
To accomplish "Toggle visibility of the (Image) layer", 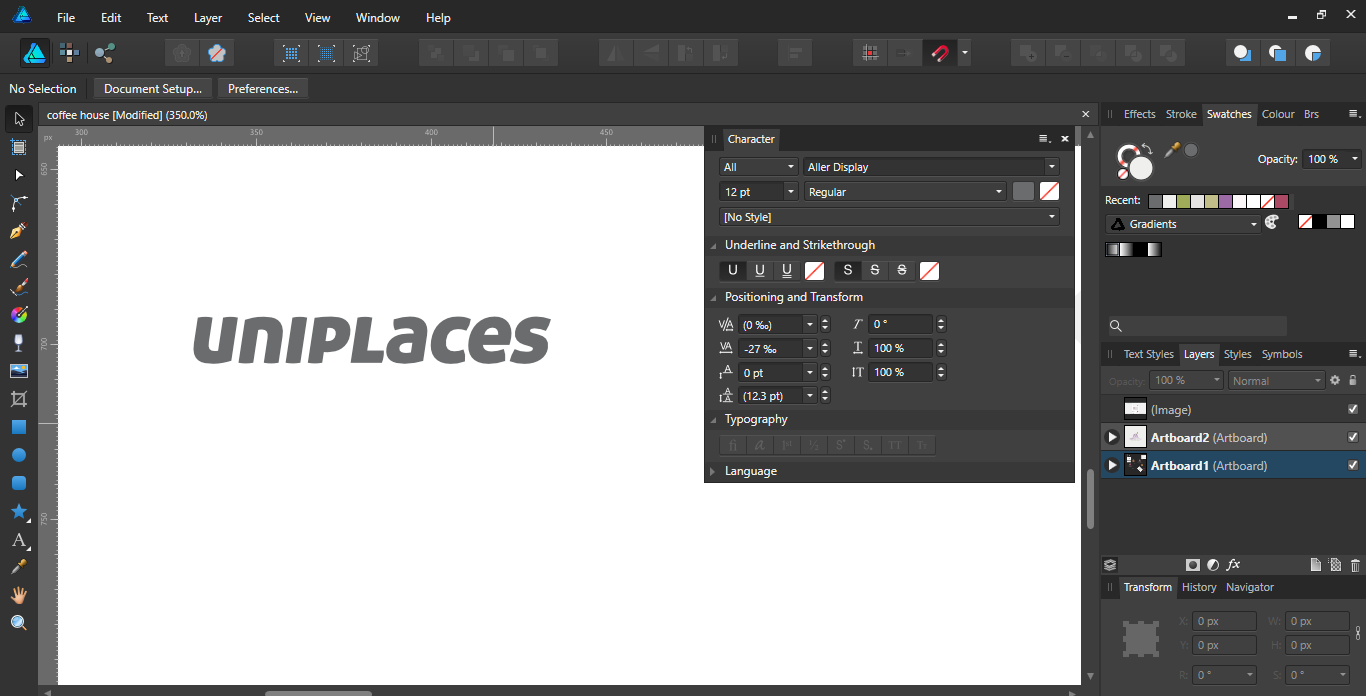I will (x=1353, y=409).
